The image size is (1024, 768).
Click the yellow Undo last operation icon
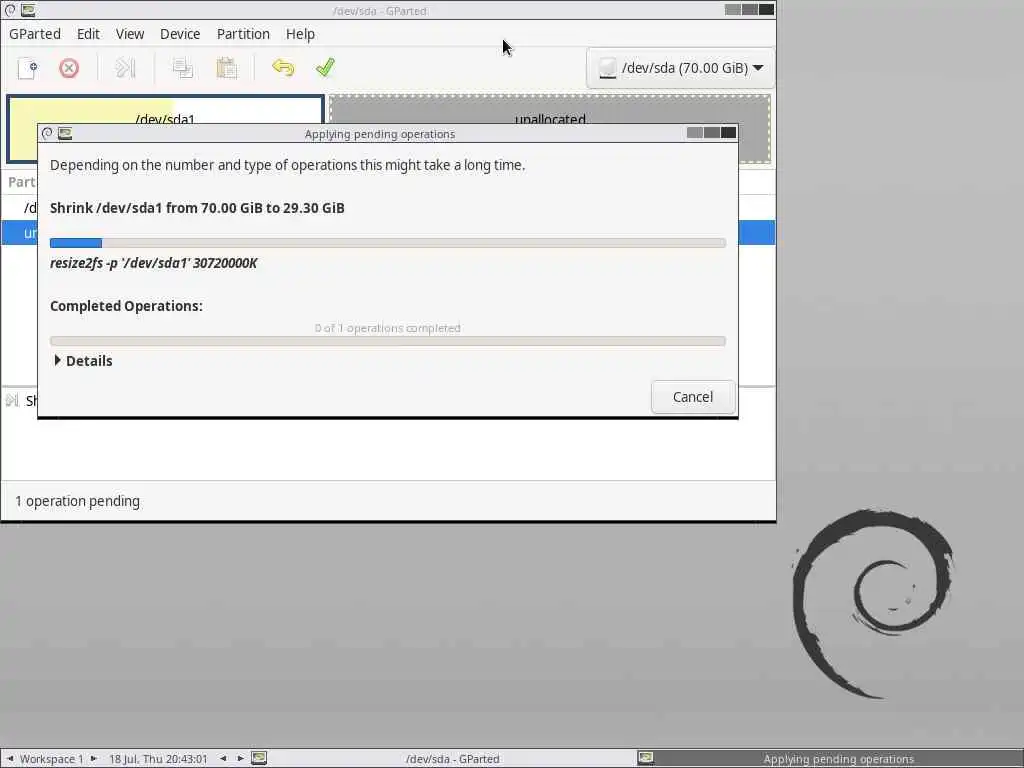283,68
